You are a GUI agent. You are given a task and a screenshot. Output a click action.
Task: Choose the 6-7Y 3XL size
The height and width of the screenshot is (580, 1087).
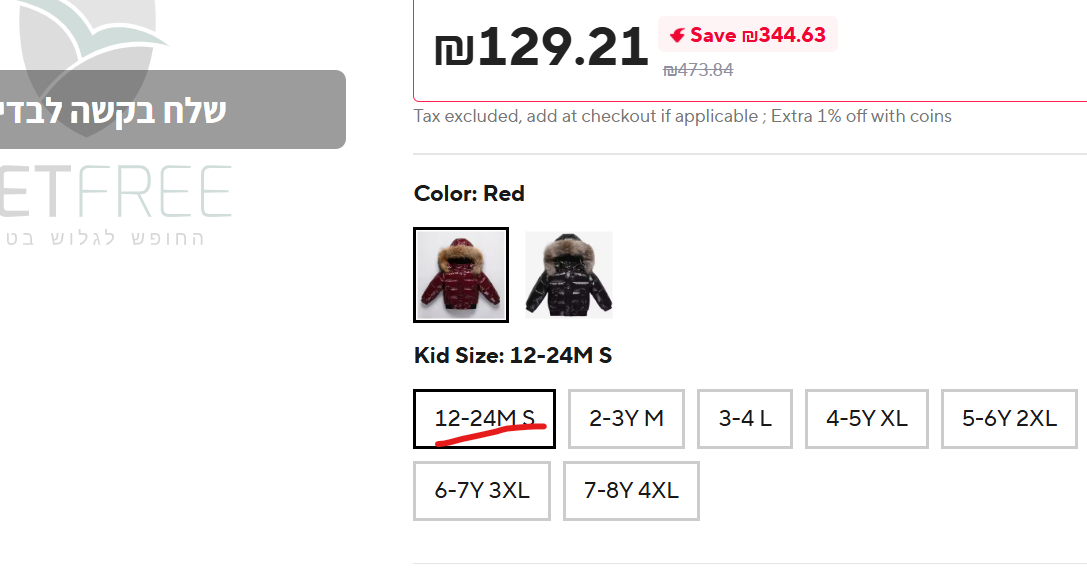click(482, 491)
